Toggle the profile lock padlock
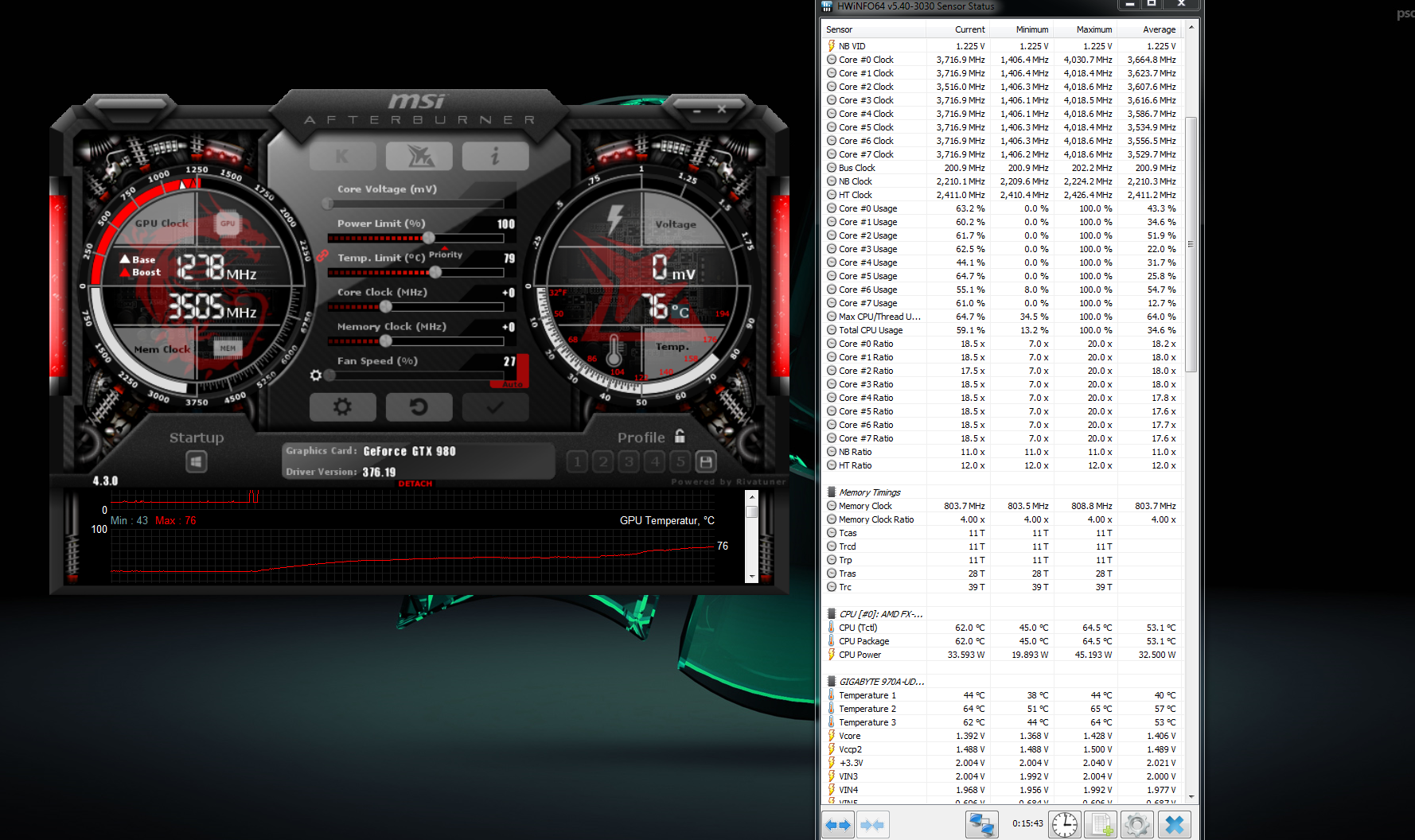Screen dimensions: 1415x840 (x=680, y=436)
